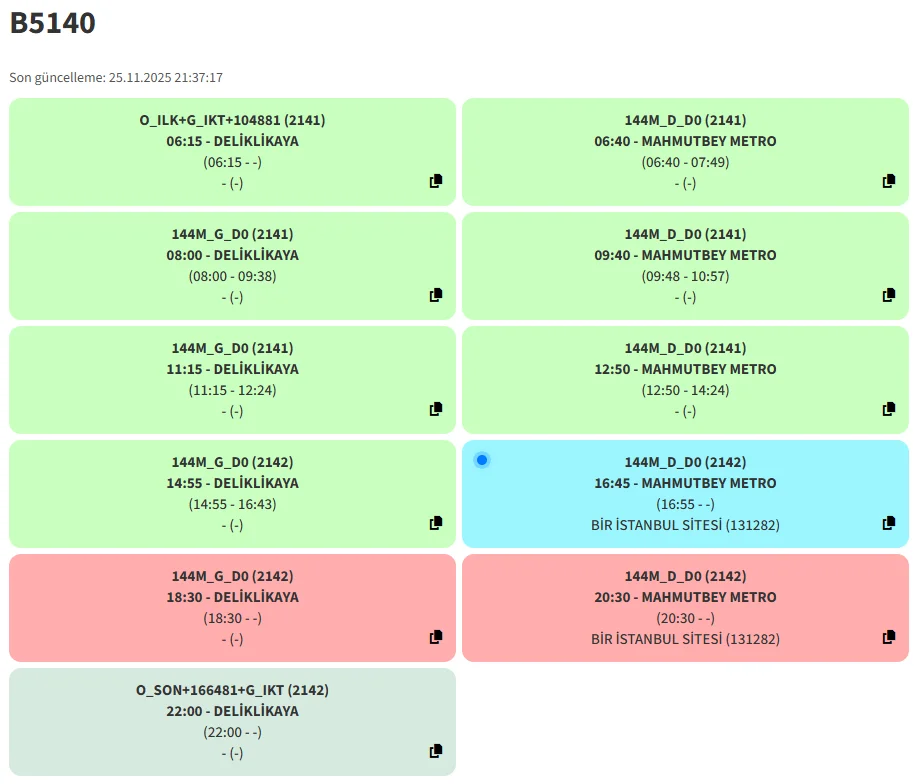
Task: Select the O_SON+166481+G_IKT (2142) trip title
Action: click(232, 690)
